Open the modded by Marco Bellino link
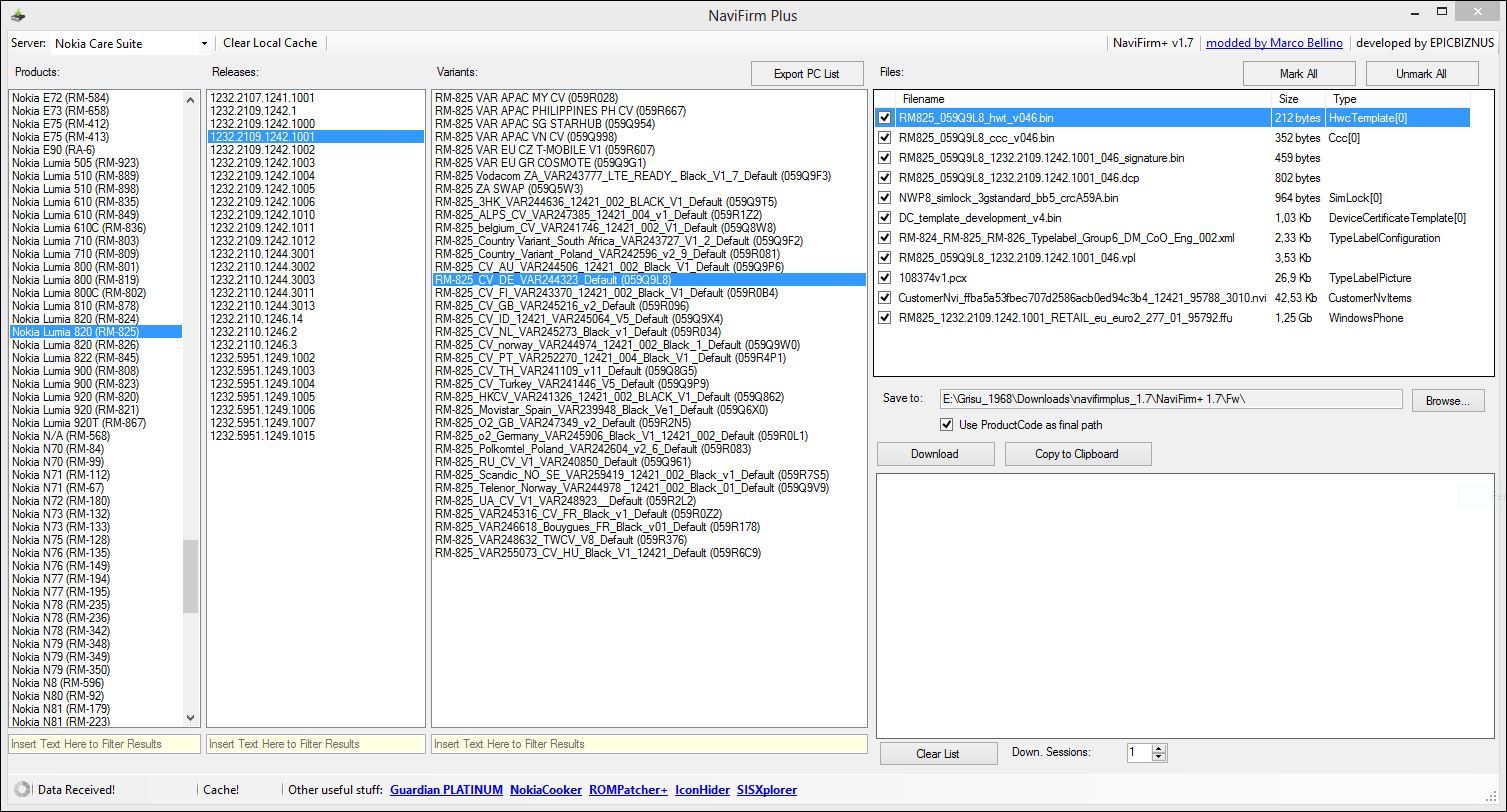This screenshot has height=812, width=1507. coord(1273,43)
